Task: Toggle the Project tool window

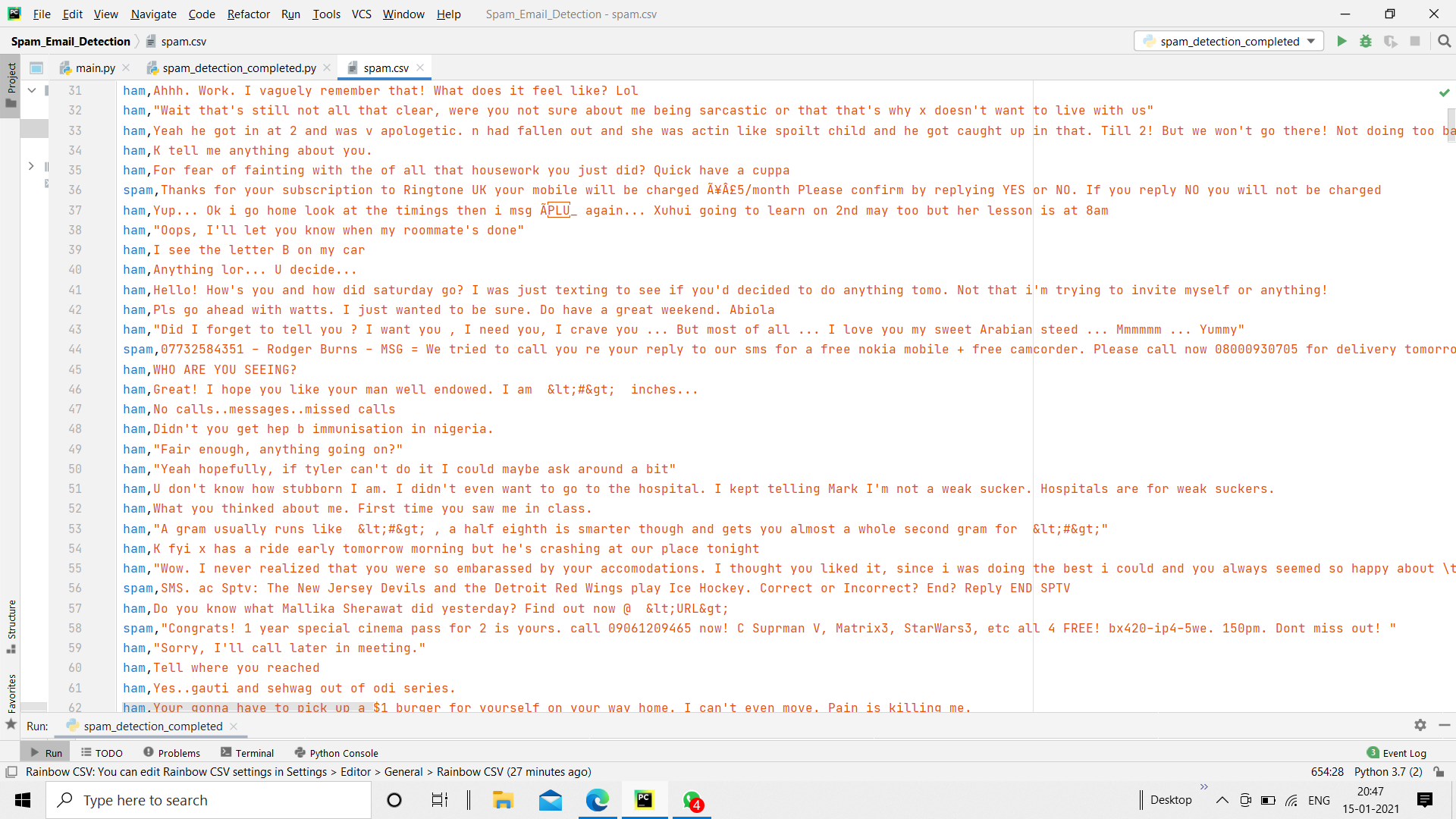Action: click(11, 83)
